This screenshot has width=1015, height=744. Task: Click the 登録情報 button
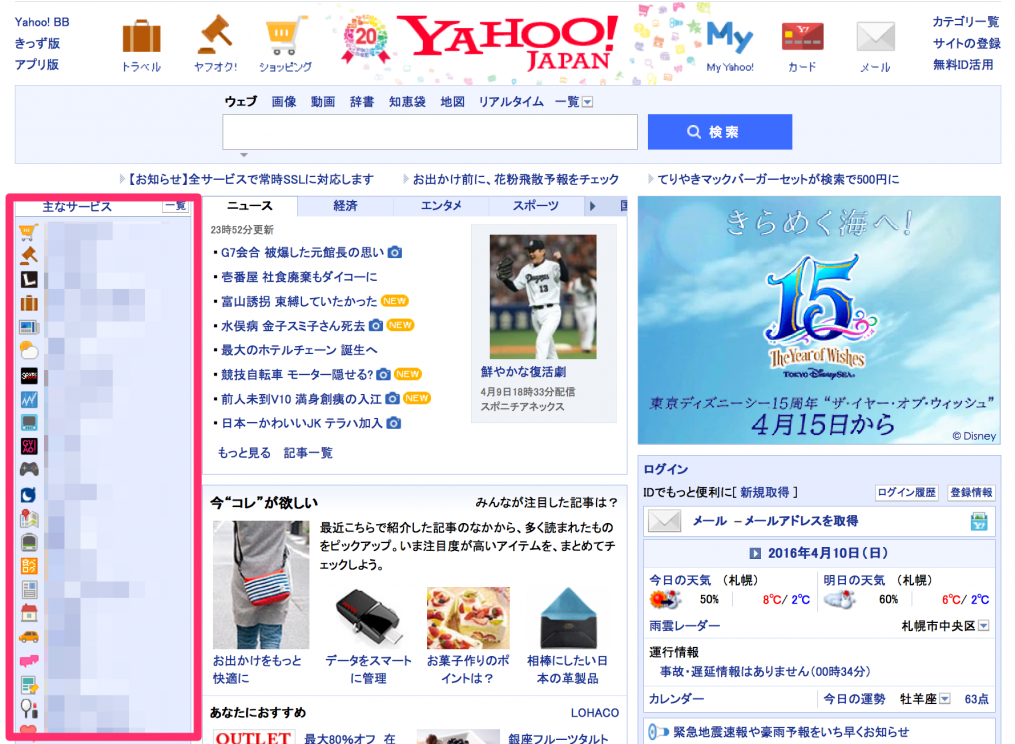[x=971, y=493]
